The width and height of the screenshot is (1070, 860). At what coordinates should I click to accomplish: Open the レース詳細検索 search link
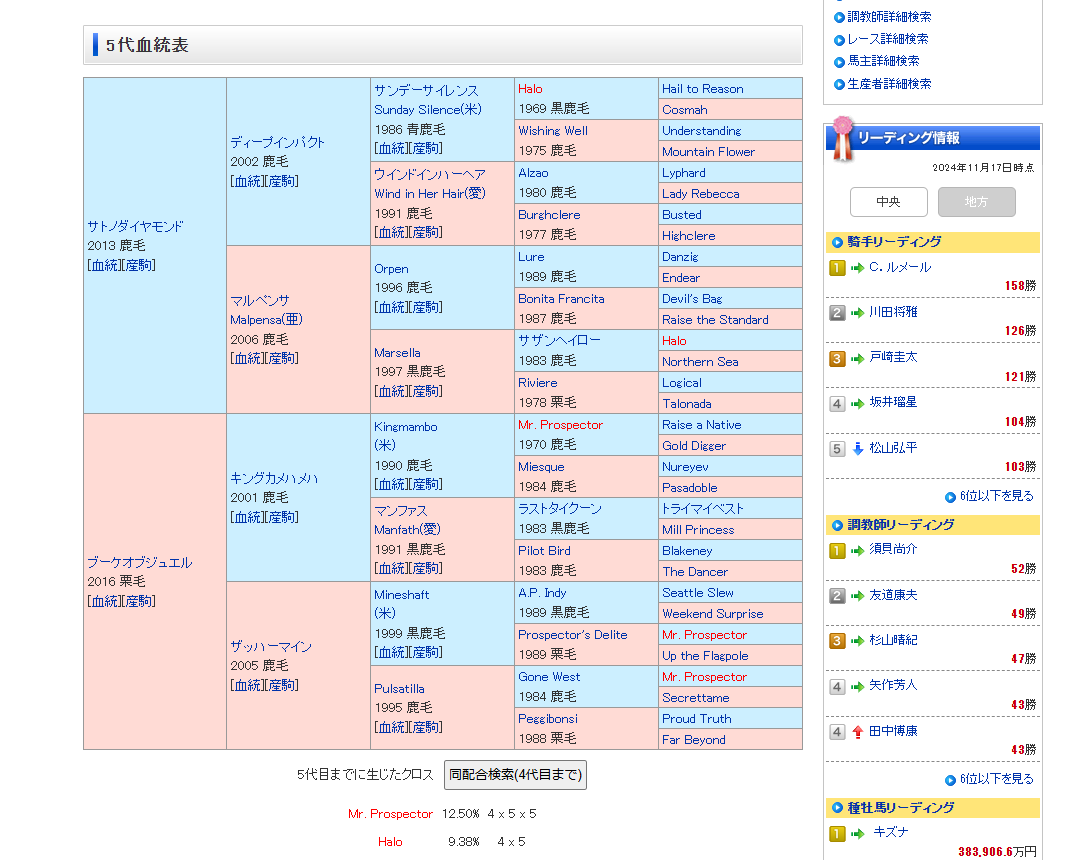coord(887,39)
